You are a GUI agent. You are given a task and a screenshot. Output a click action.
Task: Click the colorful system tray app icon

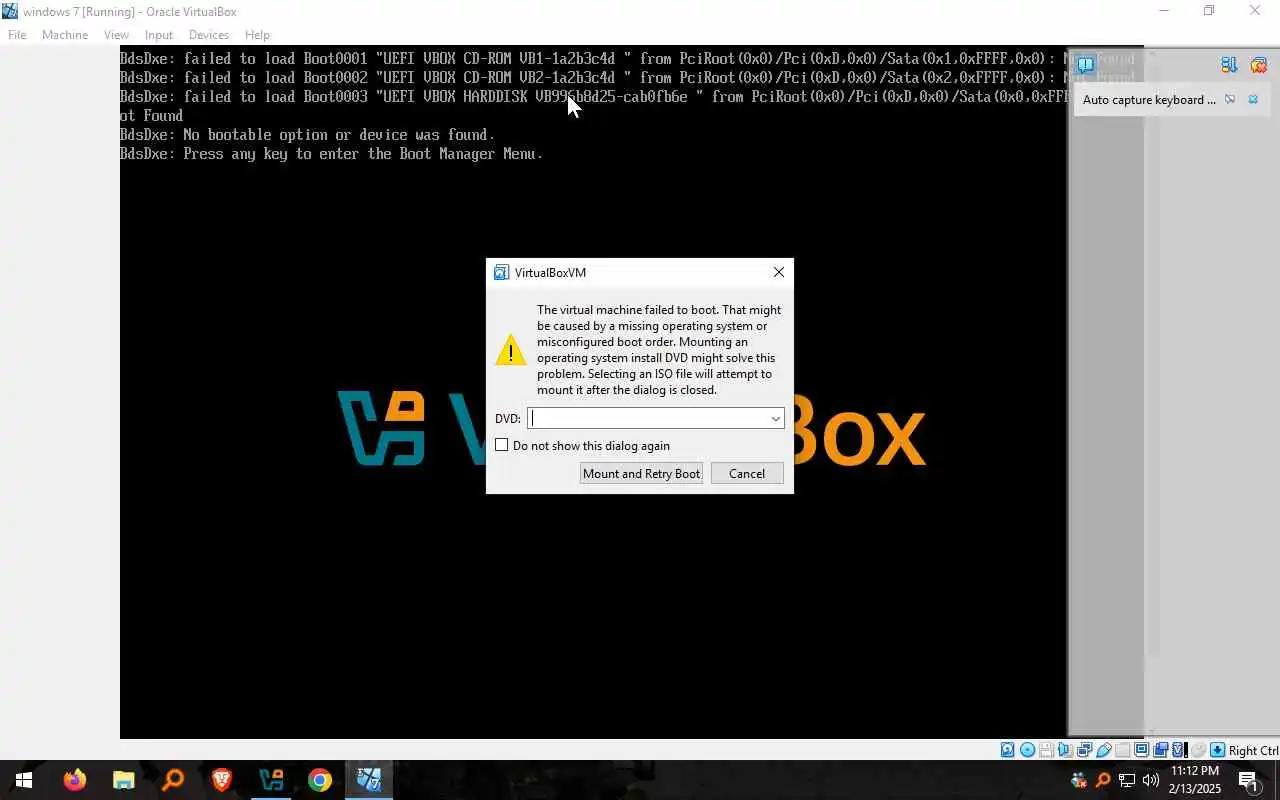tap(1079, 780)
